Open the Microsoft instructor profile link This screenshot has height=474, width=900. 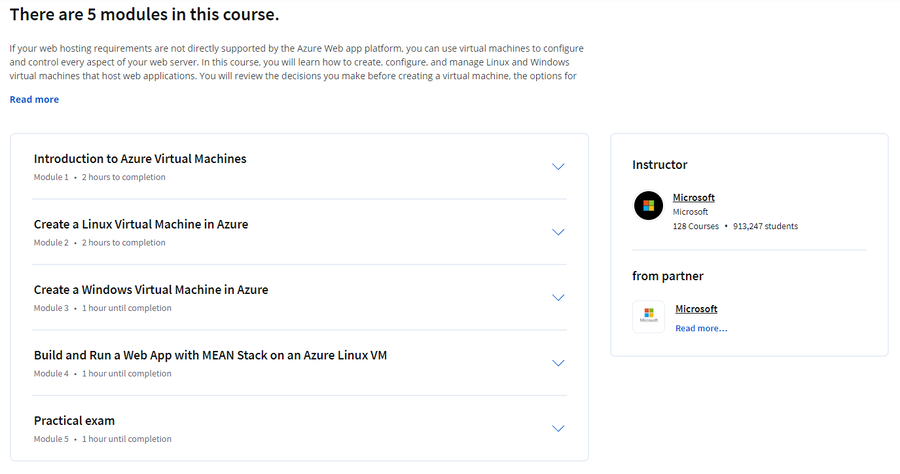click(x=693, y=197)
